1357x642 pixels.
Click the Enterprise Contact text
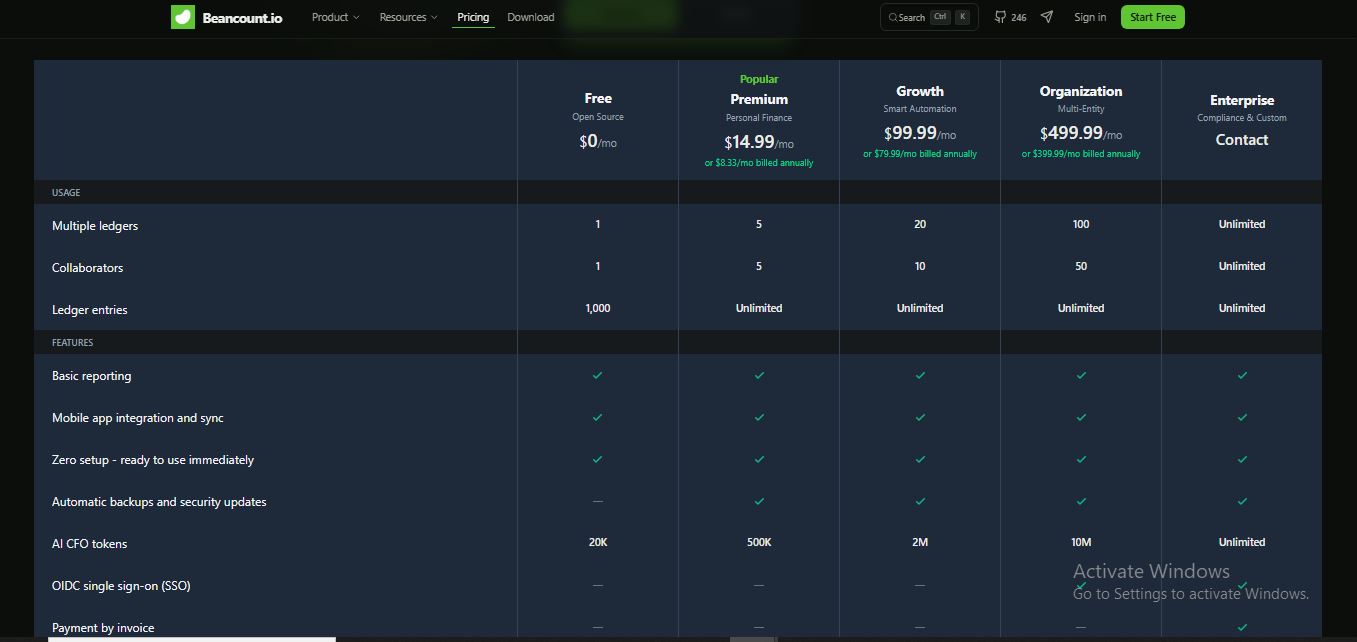click(x=1242, y=140)
